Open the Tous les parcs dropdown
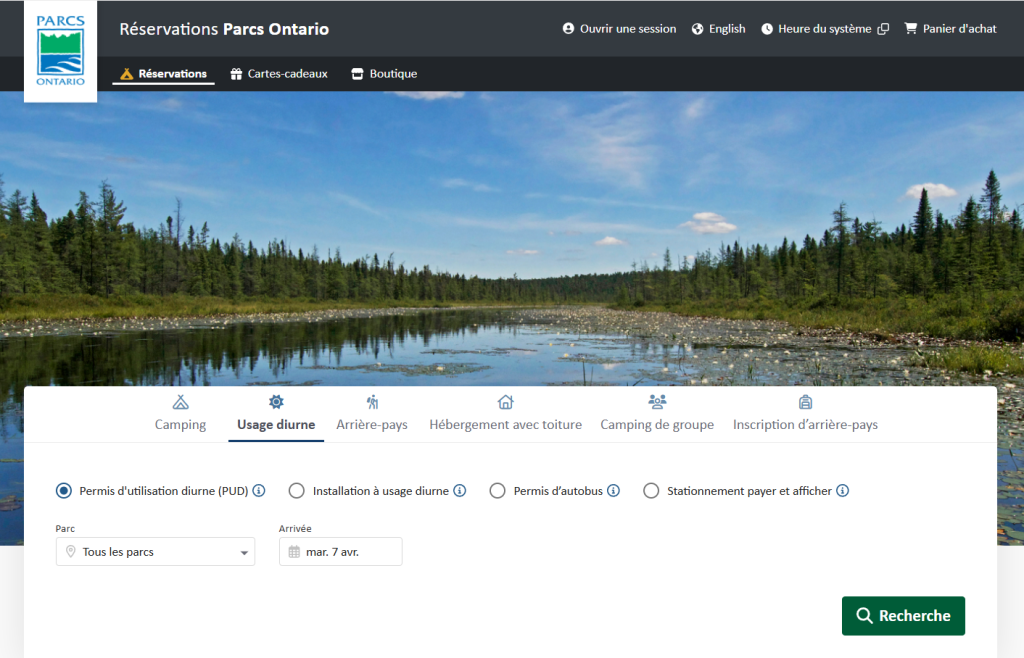1024x658 pixels. tap(155, 551)
